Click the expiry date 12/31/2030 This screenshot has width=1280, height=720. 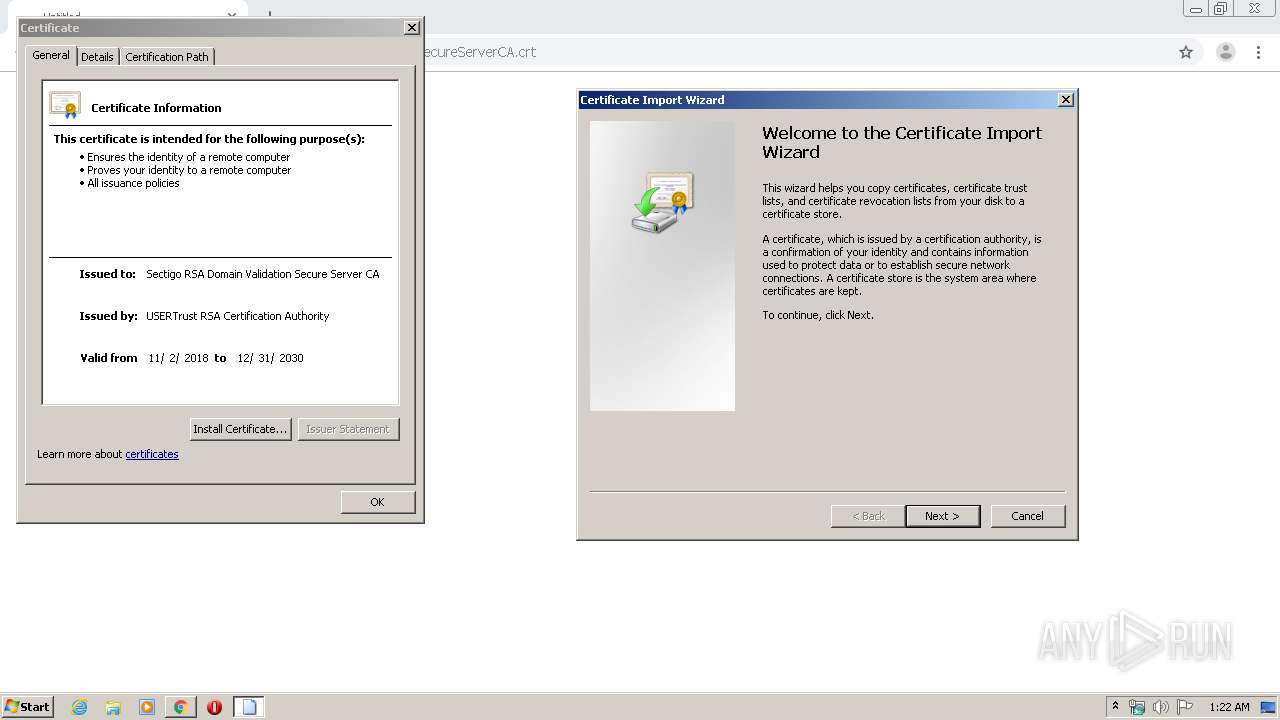pos(270,358)
